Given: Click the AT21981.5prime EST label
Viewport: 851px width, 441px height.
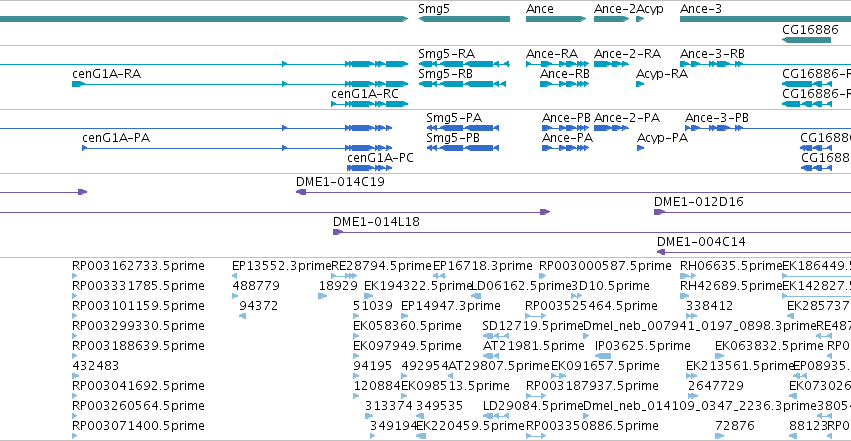Looking at the screenshot, I should pyautogui.click(x=534, y=346).
